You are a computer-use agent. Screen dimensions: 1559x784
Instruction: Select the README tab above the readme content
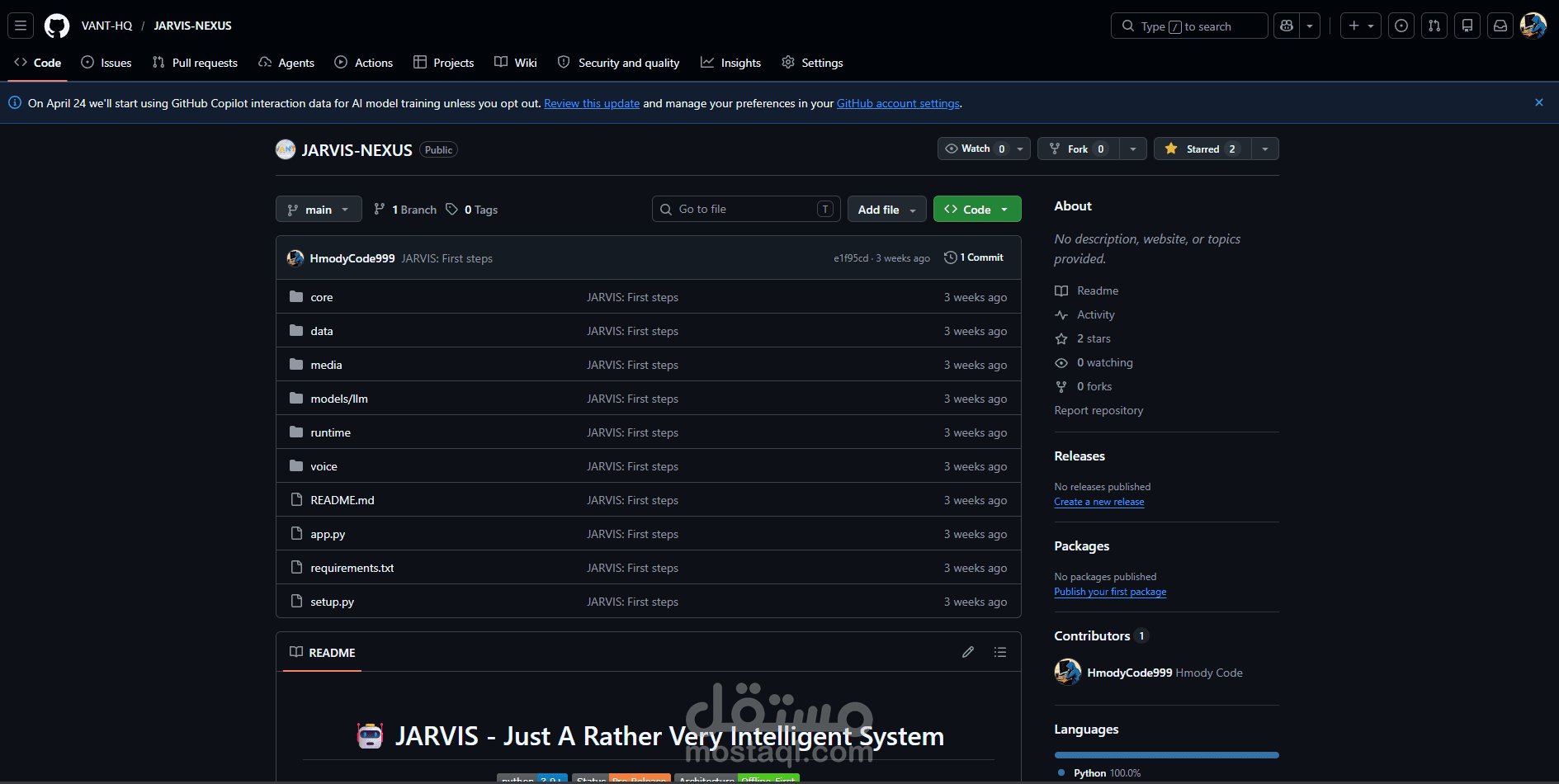(323, 652)
